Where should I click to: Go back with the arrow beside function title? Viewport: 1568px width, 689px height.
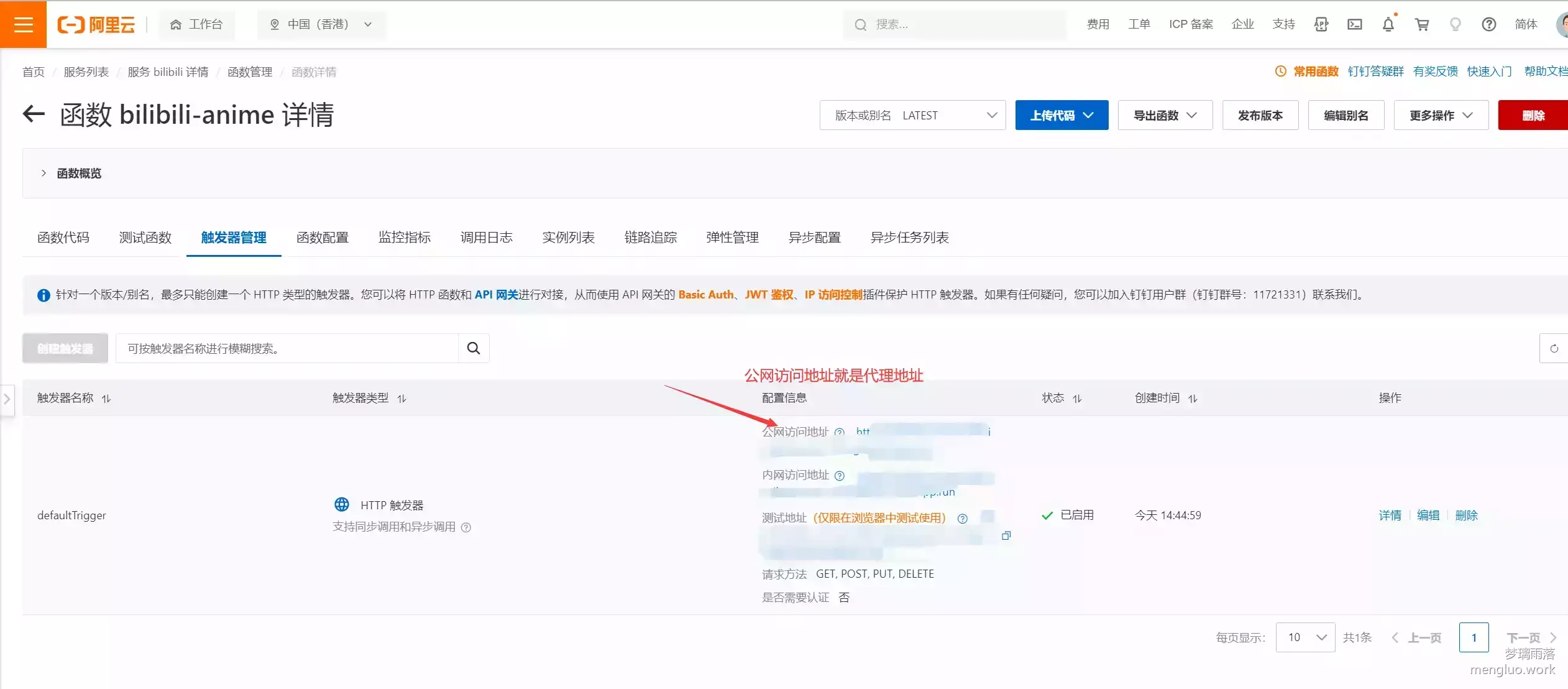[x=34, y=114]
